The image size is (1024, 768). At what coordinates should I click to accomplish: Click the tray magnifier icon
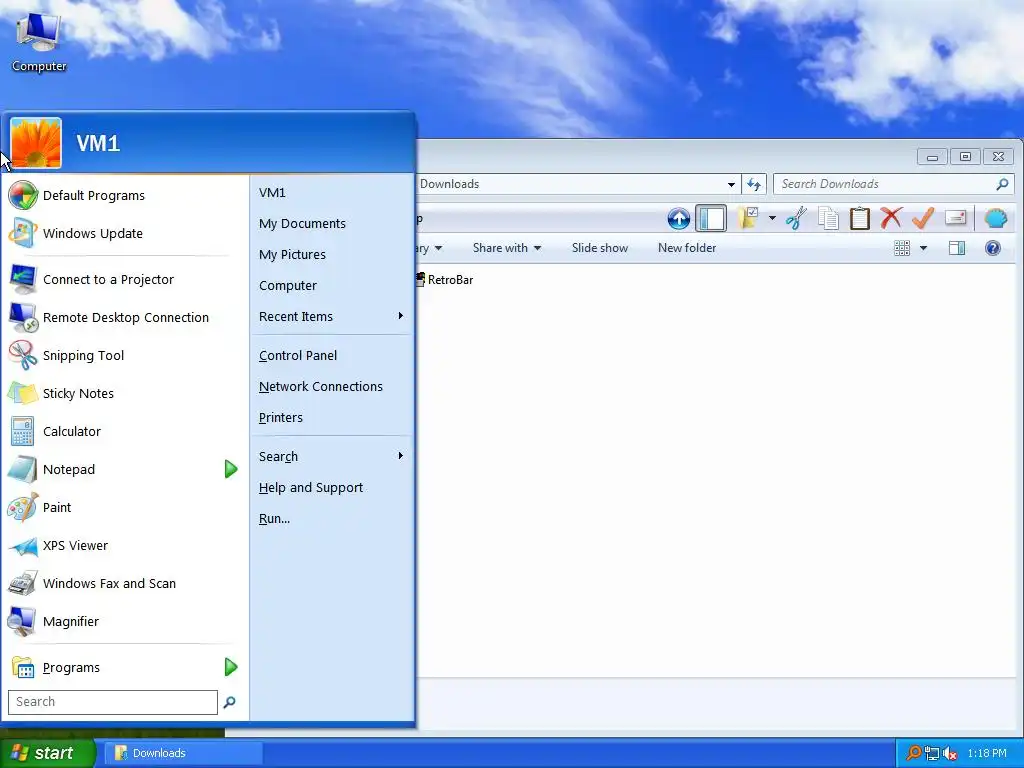pos(914,754)
